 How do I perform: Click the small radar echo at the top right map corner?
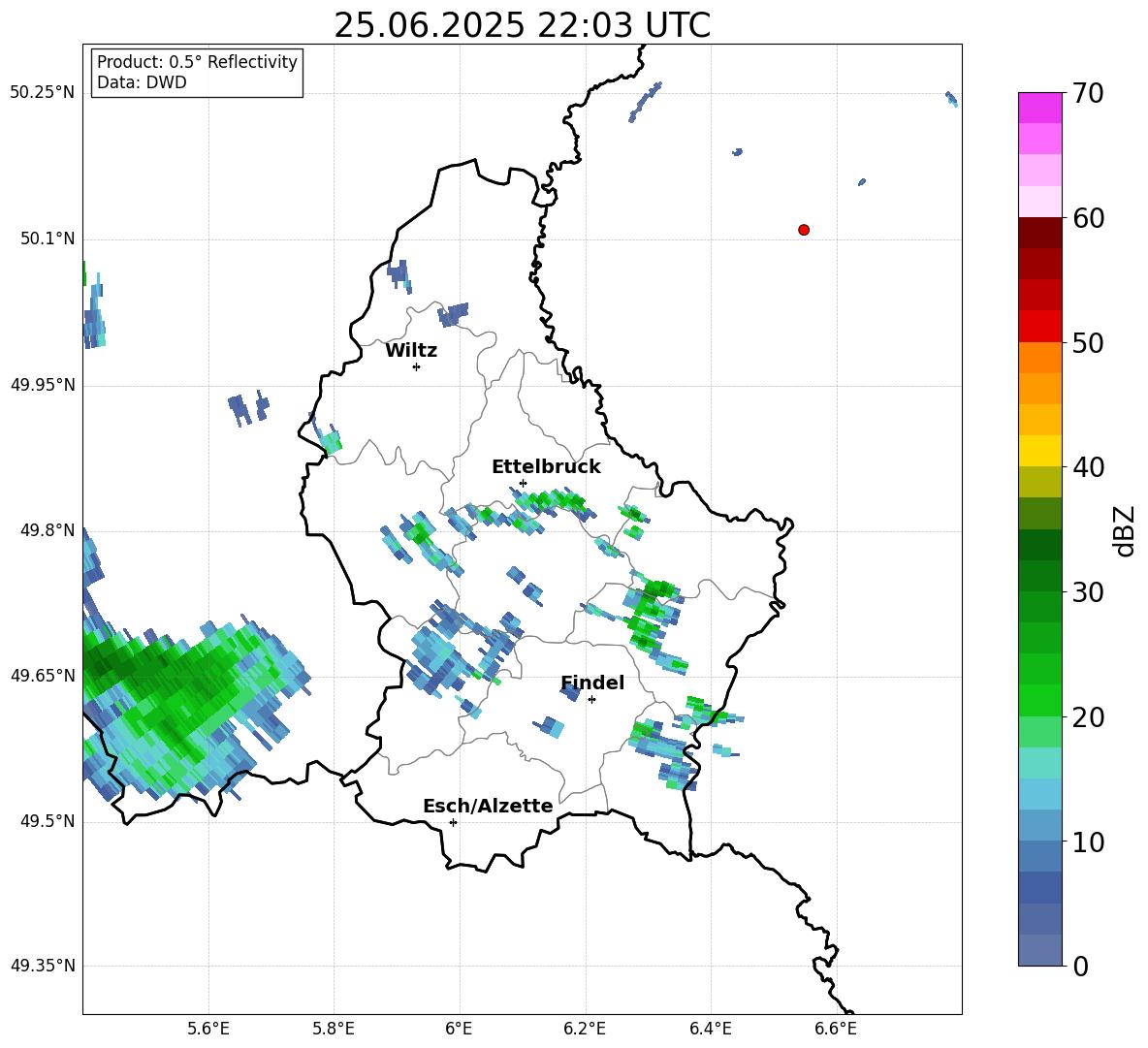pyautogui.click(x=952, y=99)
